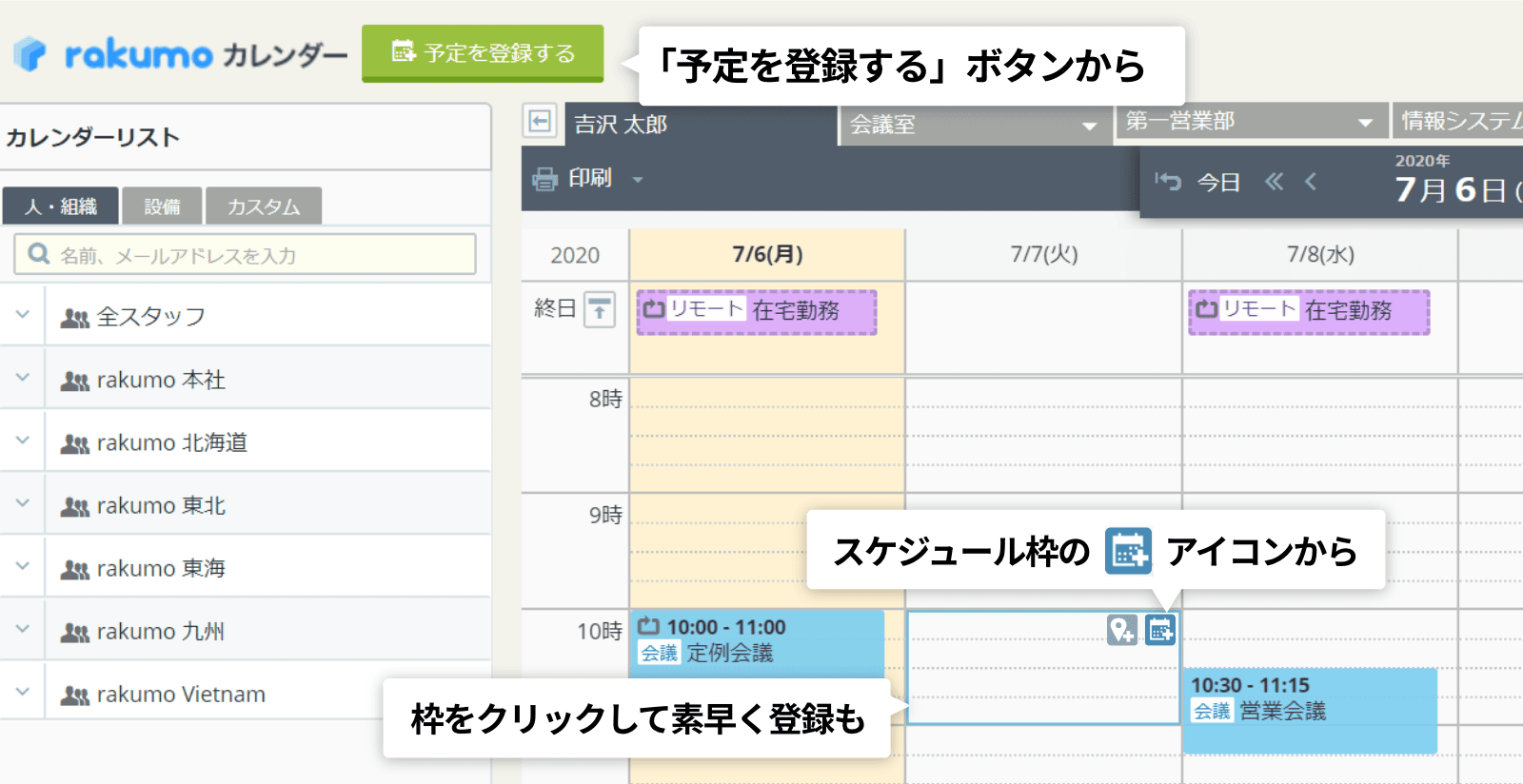
Task: Go to previous day single chevron
Action: pos(1311,181)
